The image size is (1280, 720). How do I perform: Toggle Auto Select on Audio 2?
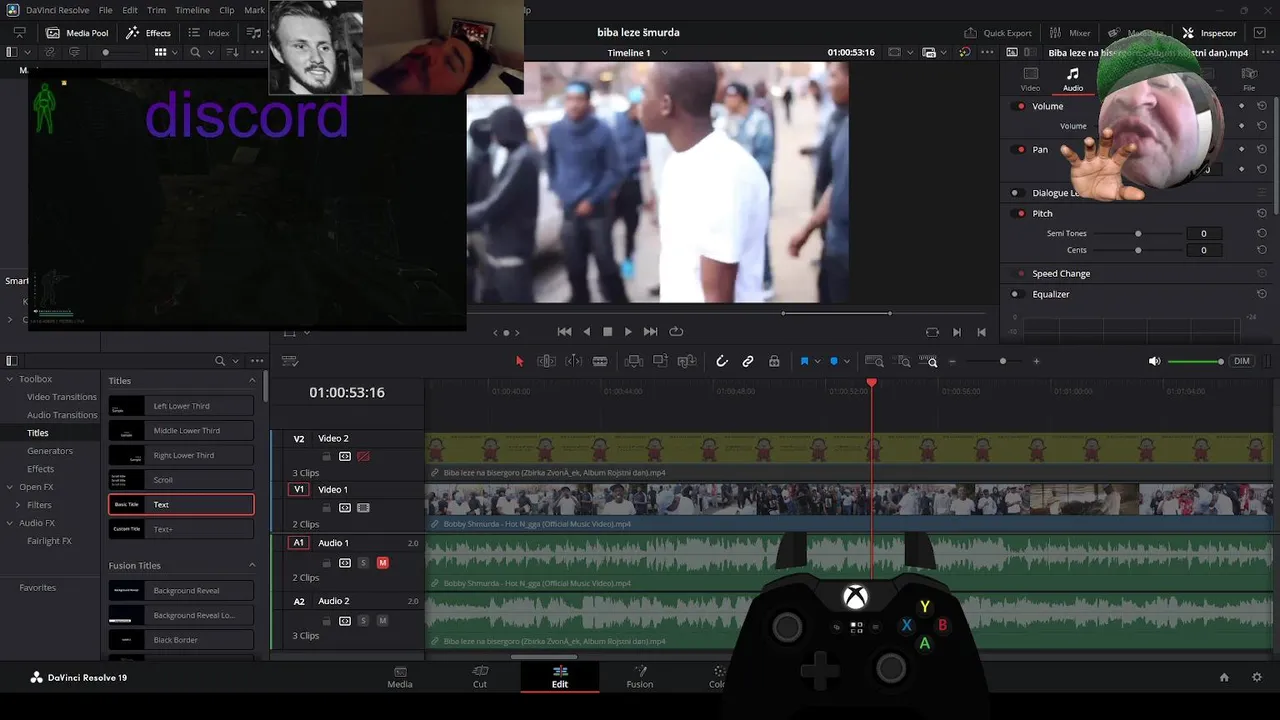345,621
